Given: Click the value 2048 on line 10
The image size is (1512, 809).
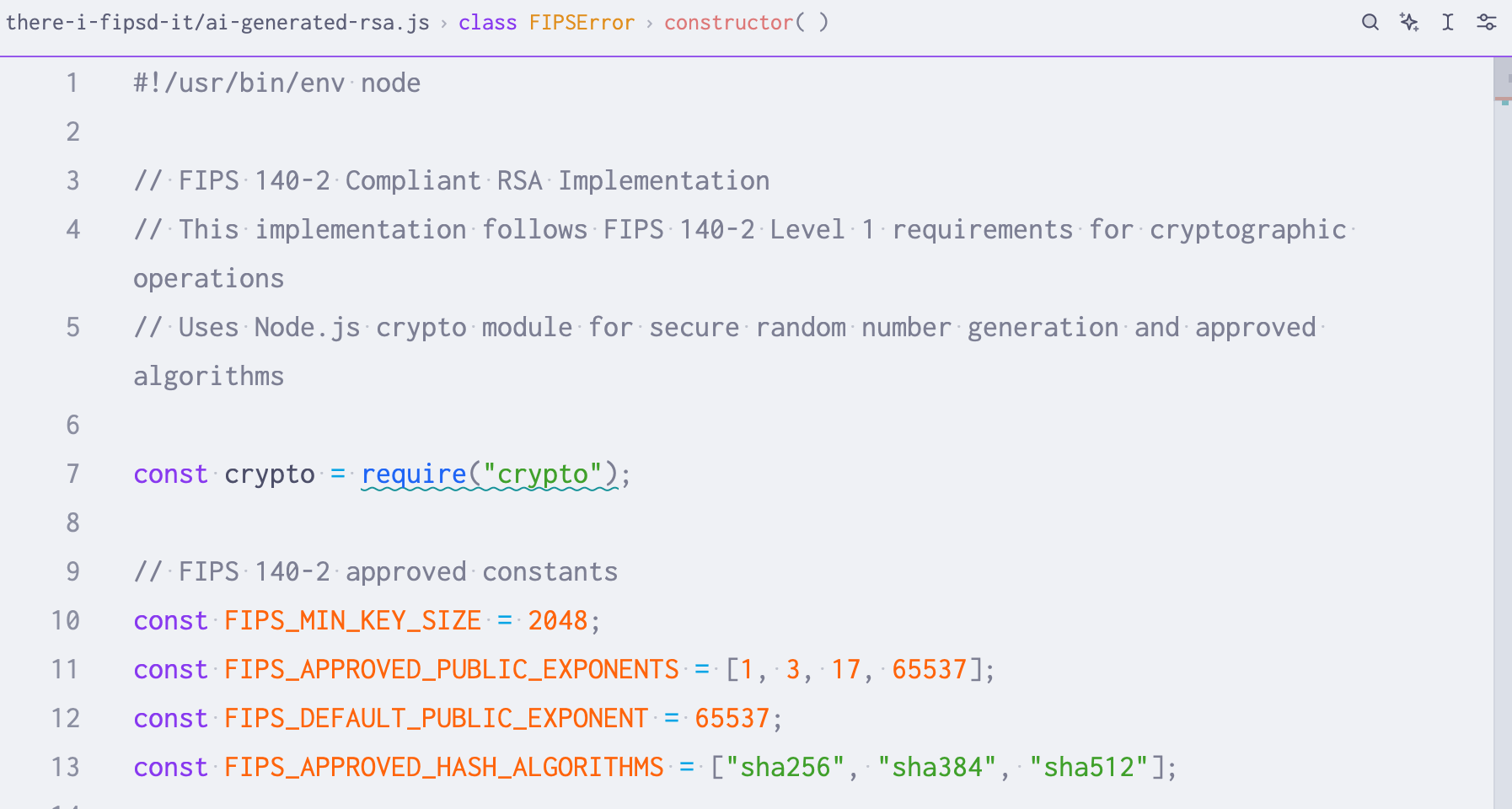Looking at the screenshot, I should [x=557, y=620].
